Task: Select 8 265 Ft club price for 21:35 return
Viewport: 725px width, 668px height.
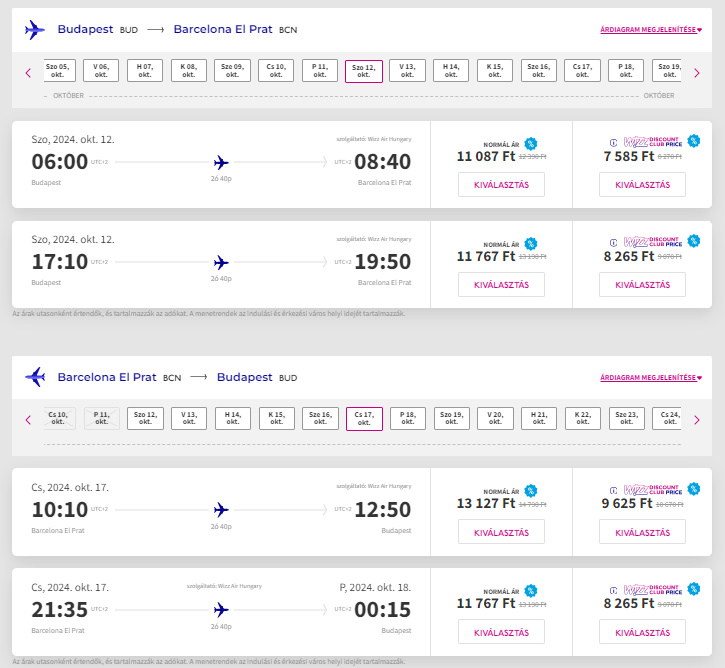Action: 642,632
